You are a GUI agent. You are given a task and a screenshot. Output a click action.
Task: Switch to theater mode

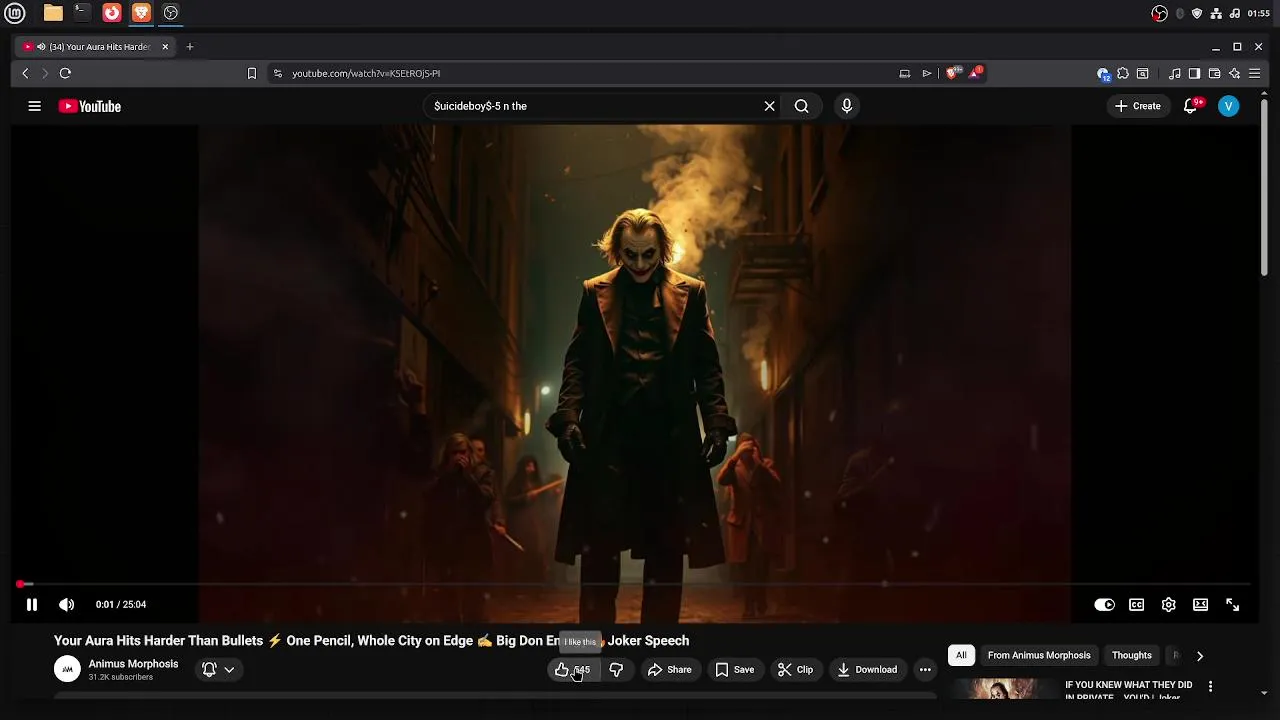[x=1200, y=604]
